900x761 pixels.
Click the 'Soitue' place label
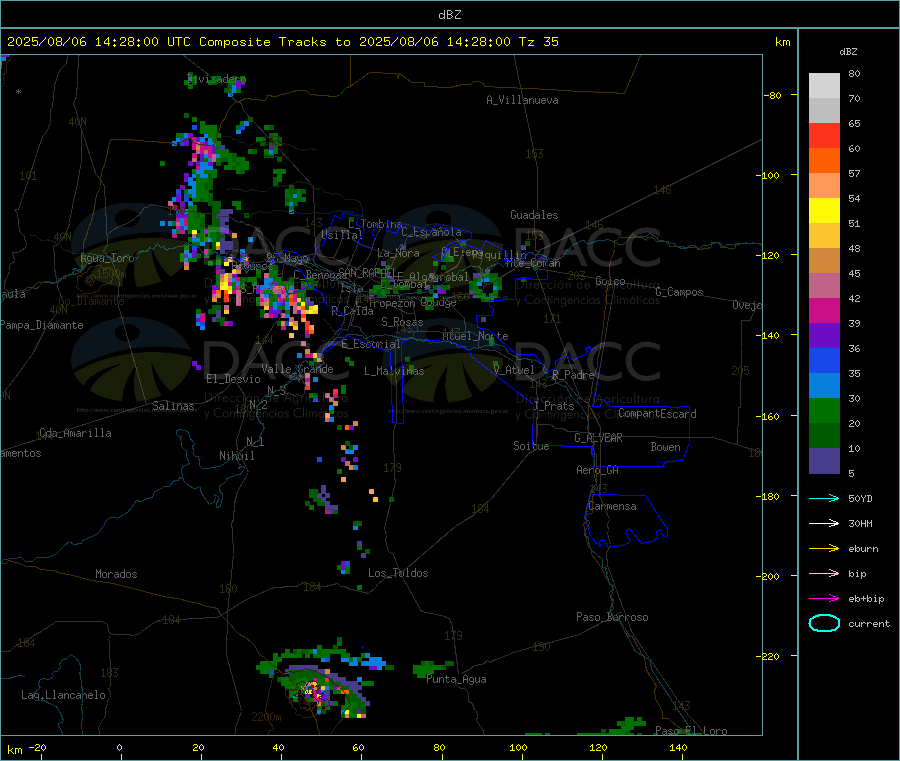coord(531,446)
